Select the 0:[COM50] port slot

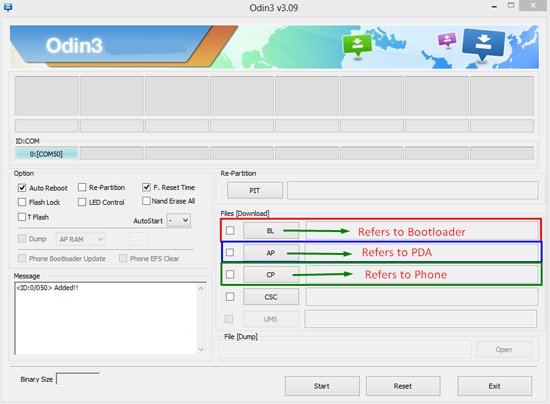pyautogui.click(x=46, y=154)
